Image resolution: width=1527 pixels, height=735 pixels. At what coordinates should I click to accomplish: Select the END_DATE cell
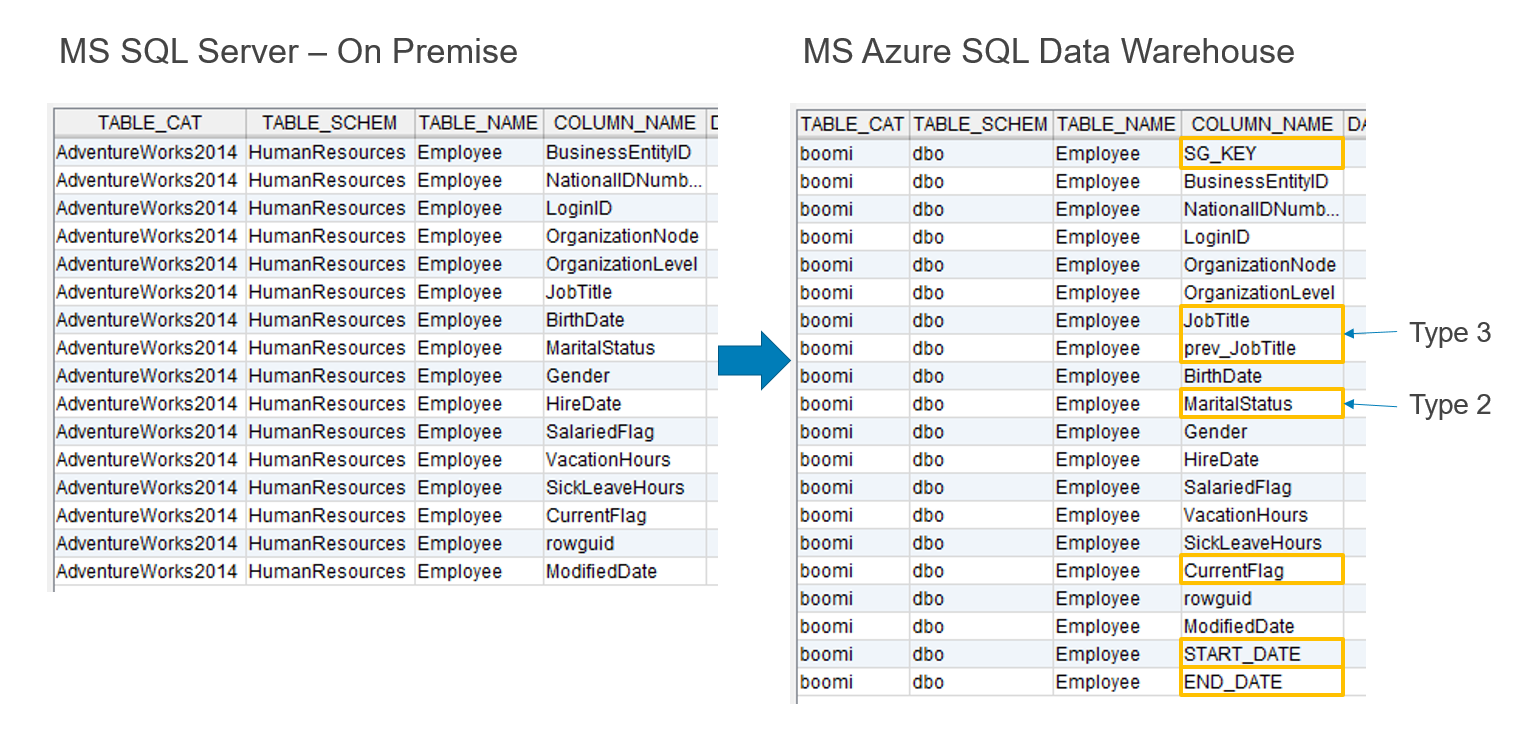point(1261,682)
